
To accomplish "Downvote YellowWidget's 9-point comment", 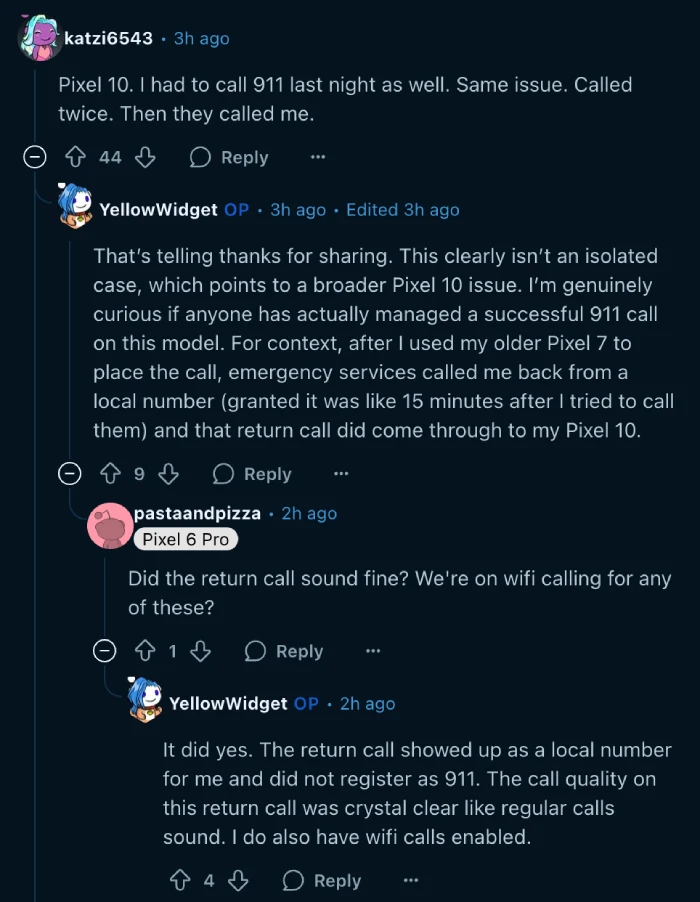I will 169,474.
